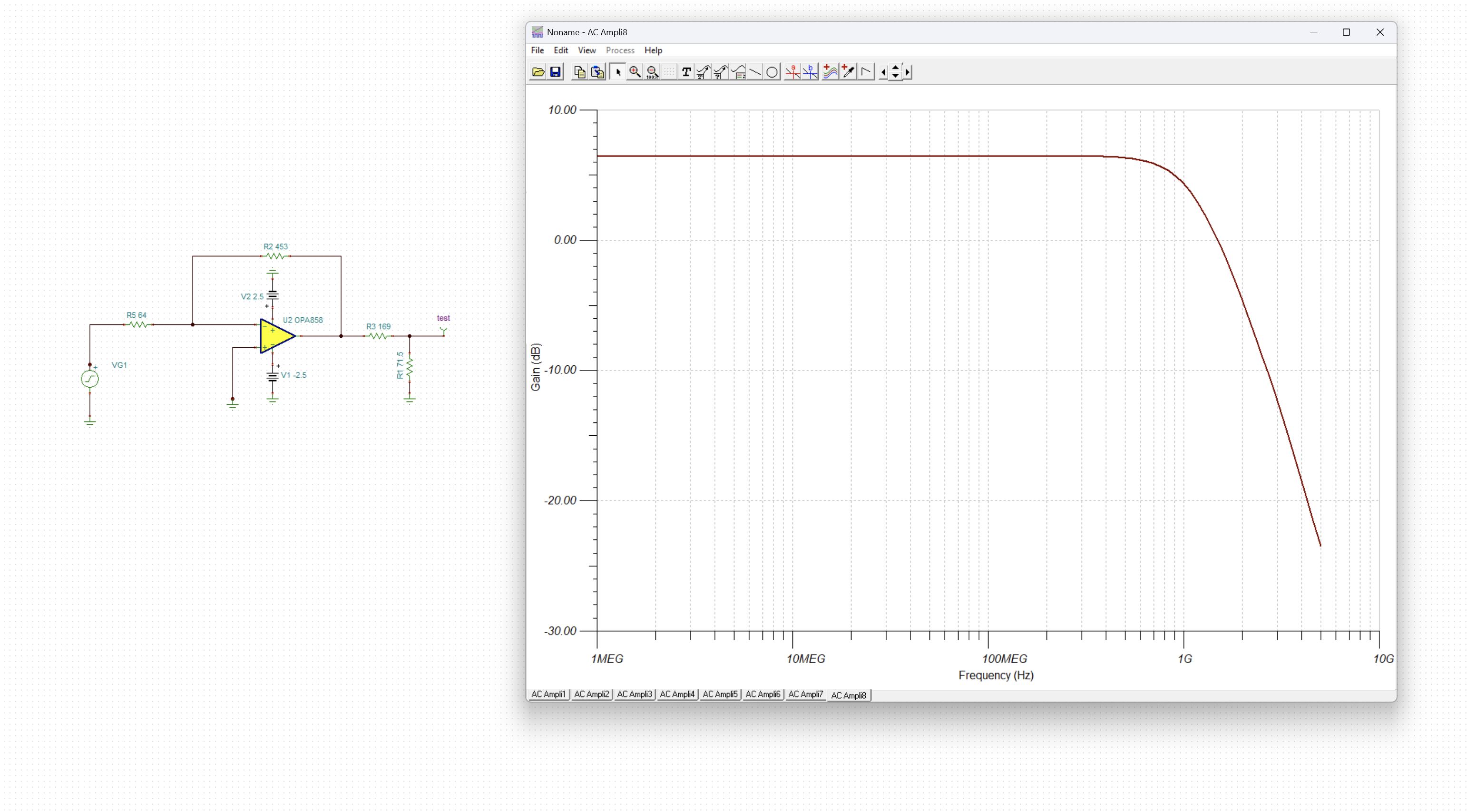Click the triangle post-processor icon

[x=866, y=72]
